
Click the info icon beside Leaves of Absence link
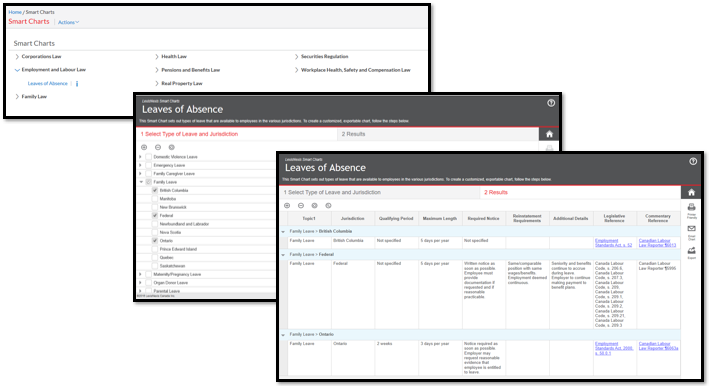[77, 83]
